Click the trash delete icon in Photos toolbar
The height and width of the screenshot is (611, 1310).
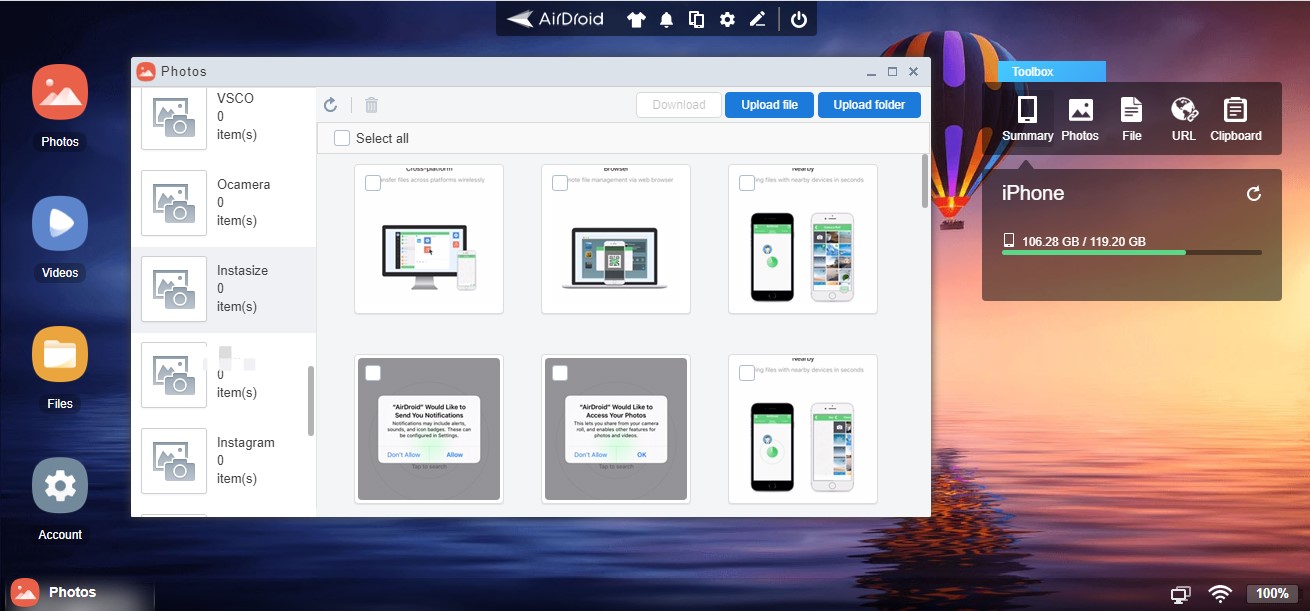click(x=371, y=105)
